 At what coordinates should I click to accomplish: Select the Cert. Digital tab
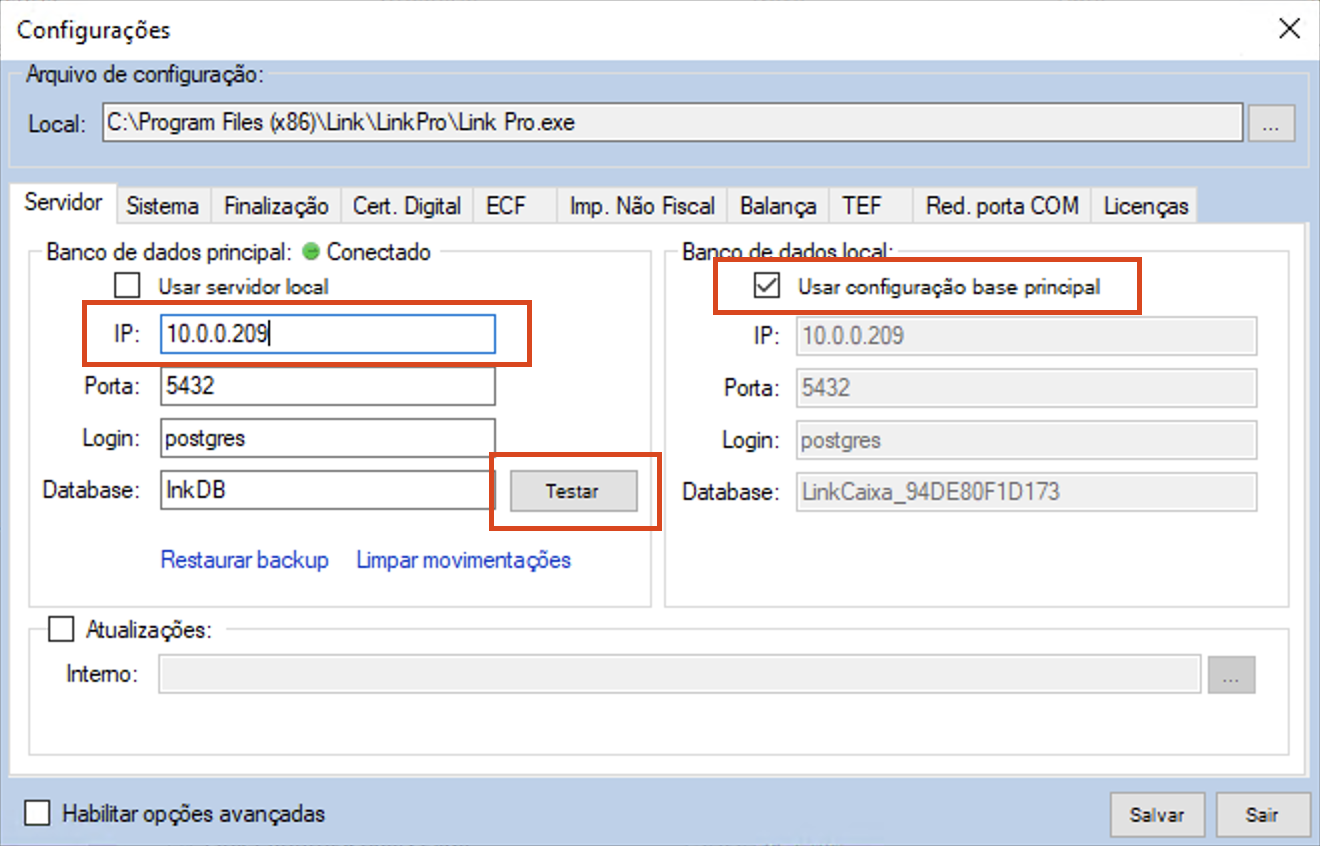(407, 206)
